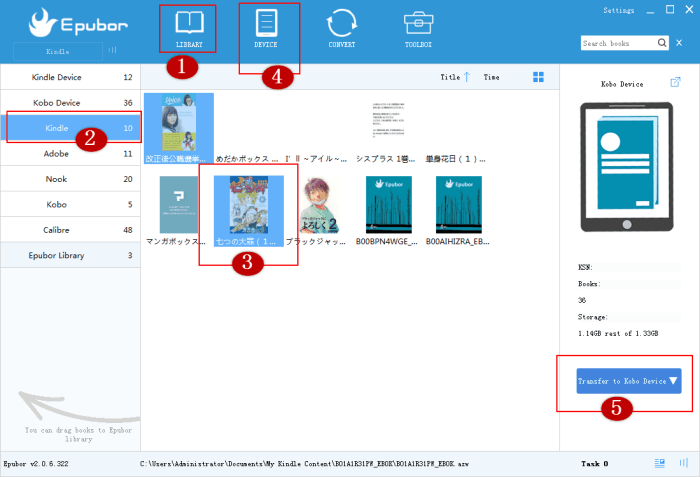Screen dimensions: 700x477
Task: Click the Storage 1.14GB rest text
Action: click(x=618, y=333)
